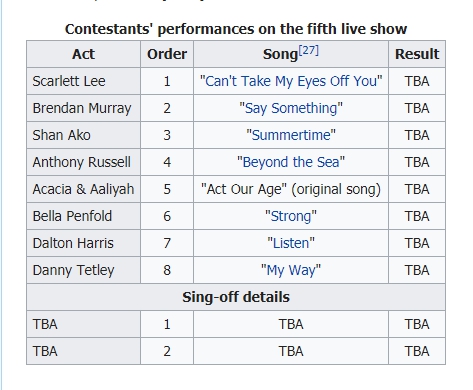473x390 pixels.
Task: Click the table caption about fifth live show
Action: [x=236, y=29]
